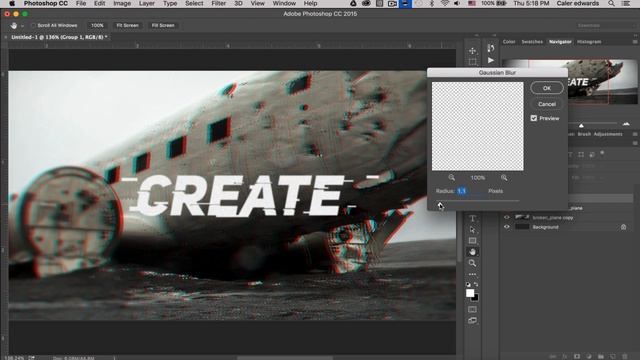Click the Wi-Fi icon in menu bar
Image resolution: width=640 pixels, height=360 pixels.
coord(445,3)
